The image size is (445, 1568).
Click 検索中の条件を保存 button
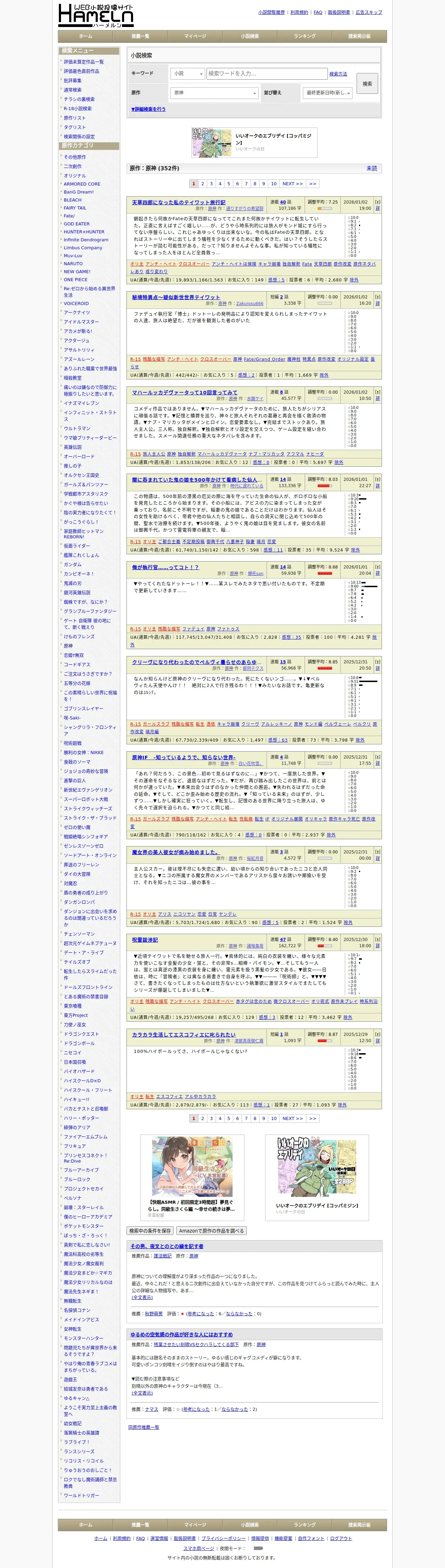[150, 1230]
